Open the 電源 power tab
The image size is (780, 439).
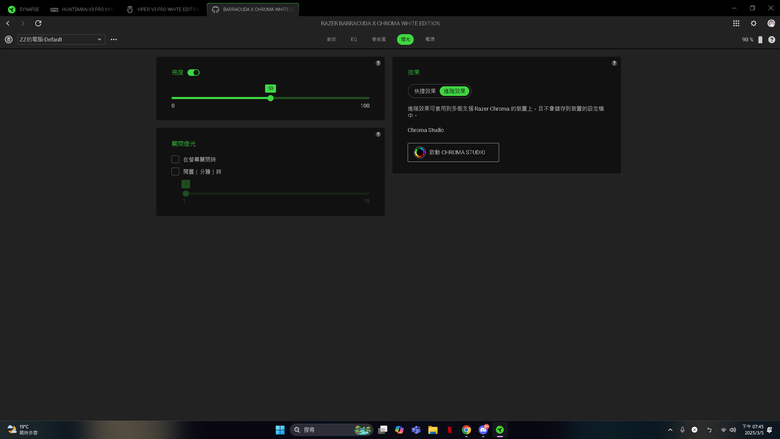point(430,39)
